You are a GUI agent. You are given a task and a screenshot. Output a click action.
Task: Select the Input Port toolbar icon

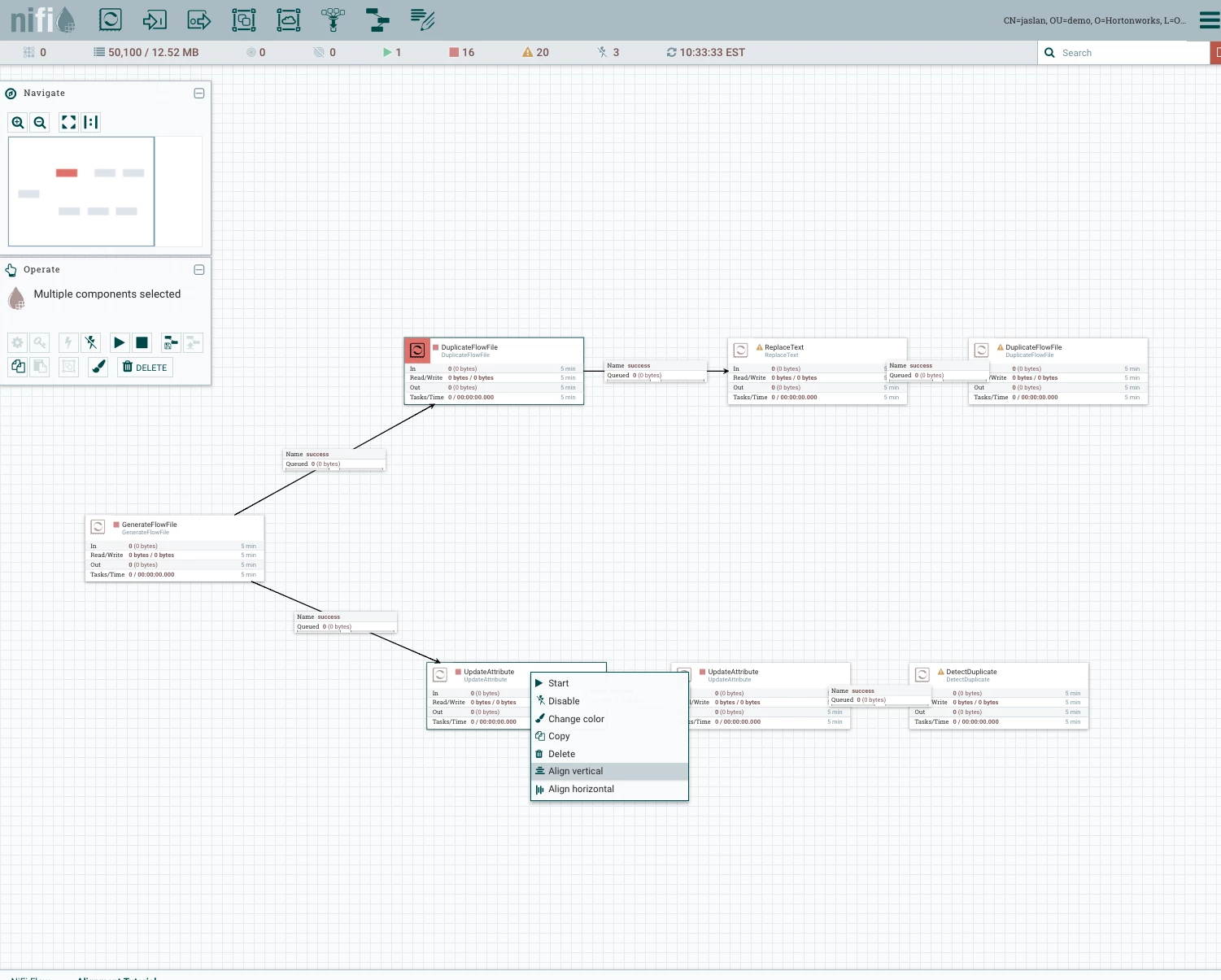coord(155,20)
